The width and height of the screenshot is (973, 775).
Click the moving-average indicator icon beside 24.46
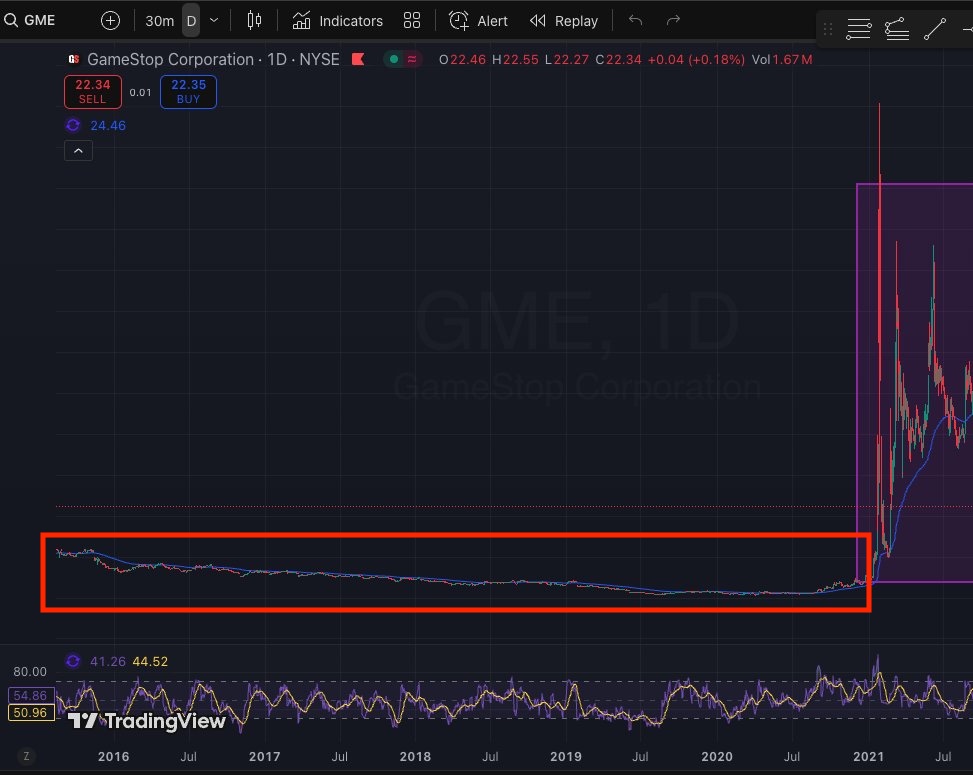pyautogui.click(x=73, y=125)
